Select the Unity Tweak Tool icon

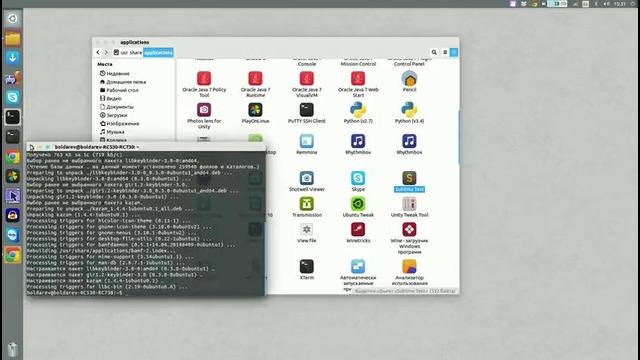point(409,204)
